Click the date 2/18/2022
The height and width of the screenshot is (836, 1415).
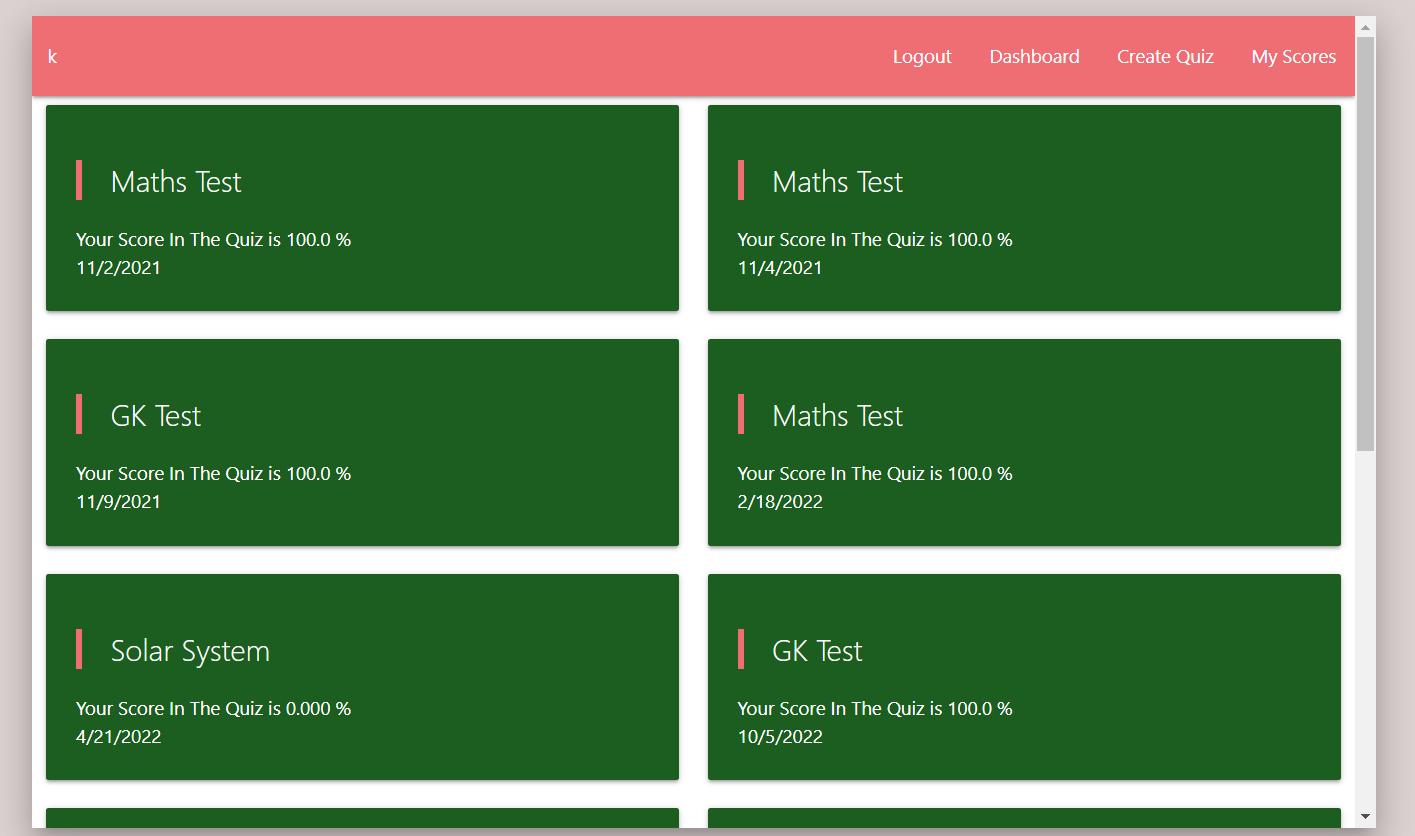[x=780, y=502]
